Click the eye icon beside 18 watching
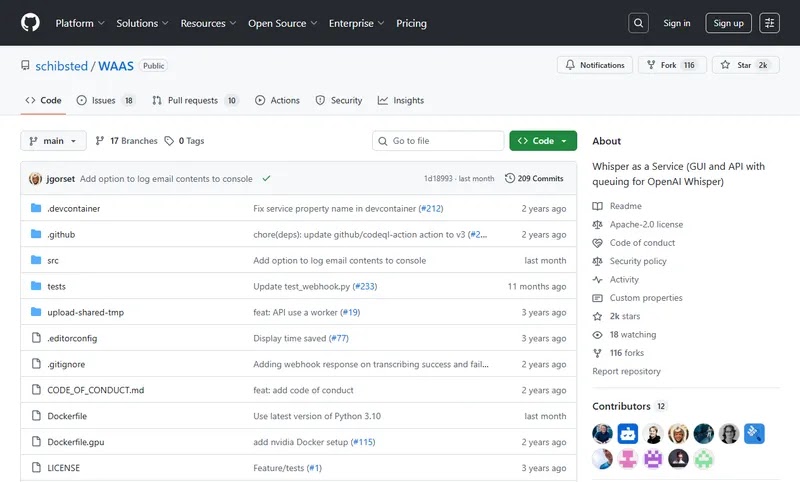The image size is (800, 482). [x=597, y=335]
